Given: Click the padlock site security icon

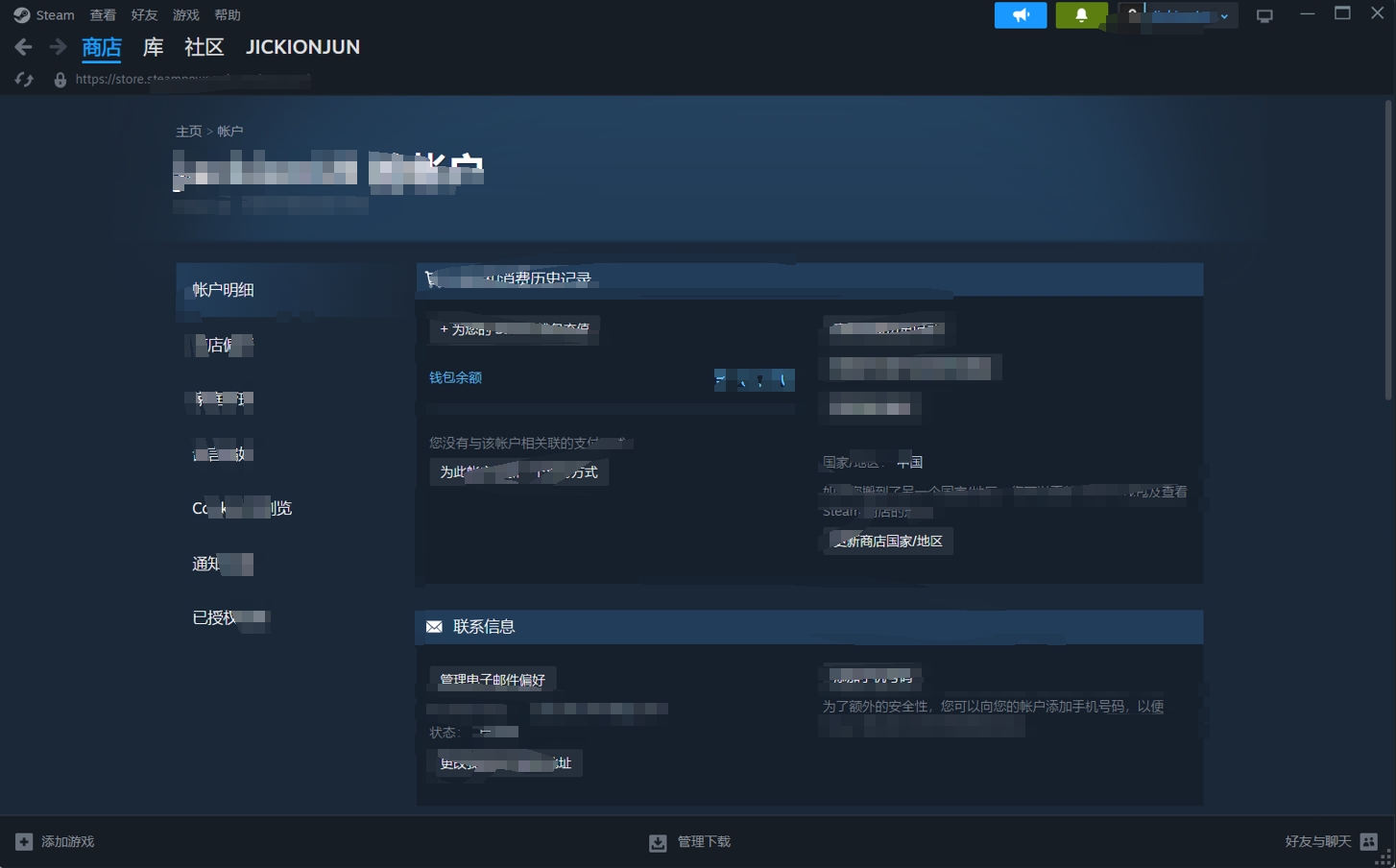Looking at the screenshot, I should 60,80.
